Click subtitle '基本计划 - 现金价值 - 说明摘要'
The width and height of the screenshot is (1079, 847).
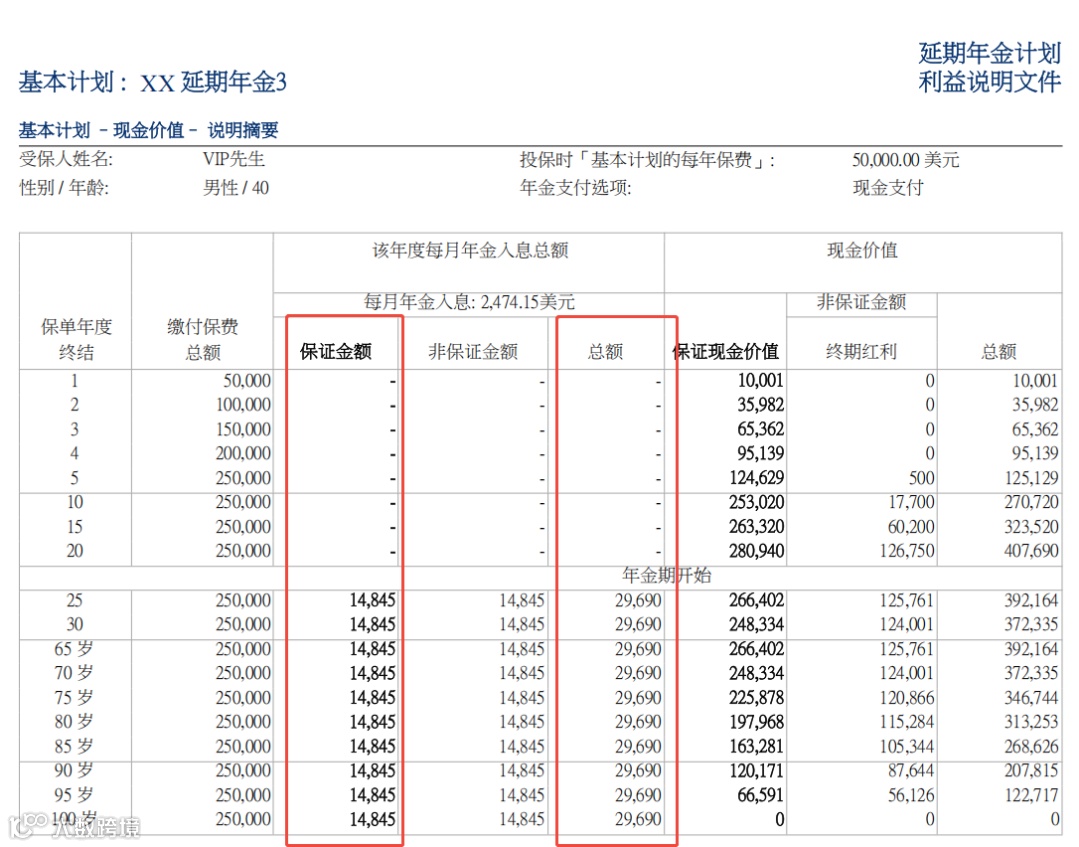click(x=149, y=130)
